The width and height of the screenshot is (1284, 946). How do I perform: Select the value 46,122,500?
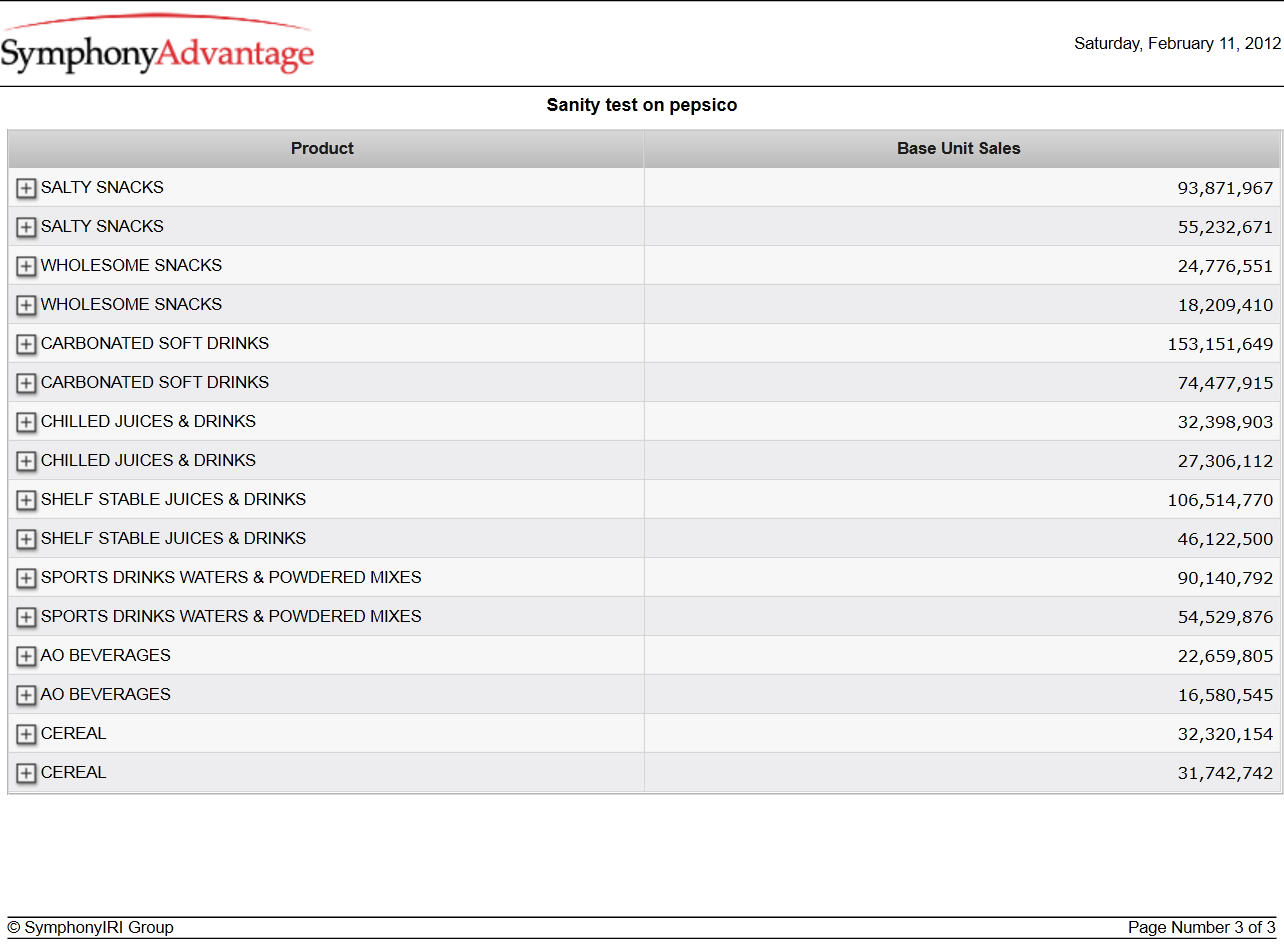[x=1225, y=539]
